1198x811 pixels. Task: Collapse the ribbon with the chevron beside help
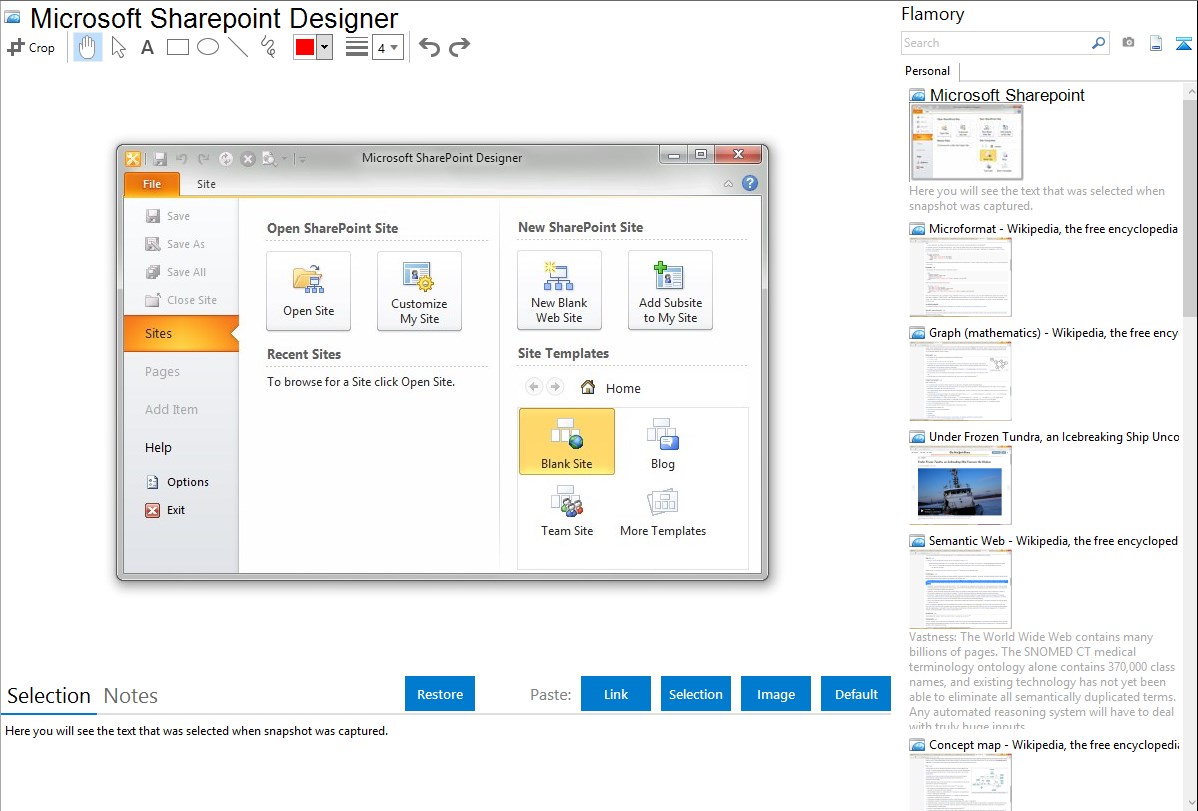(x=728, y=183)
